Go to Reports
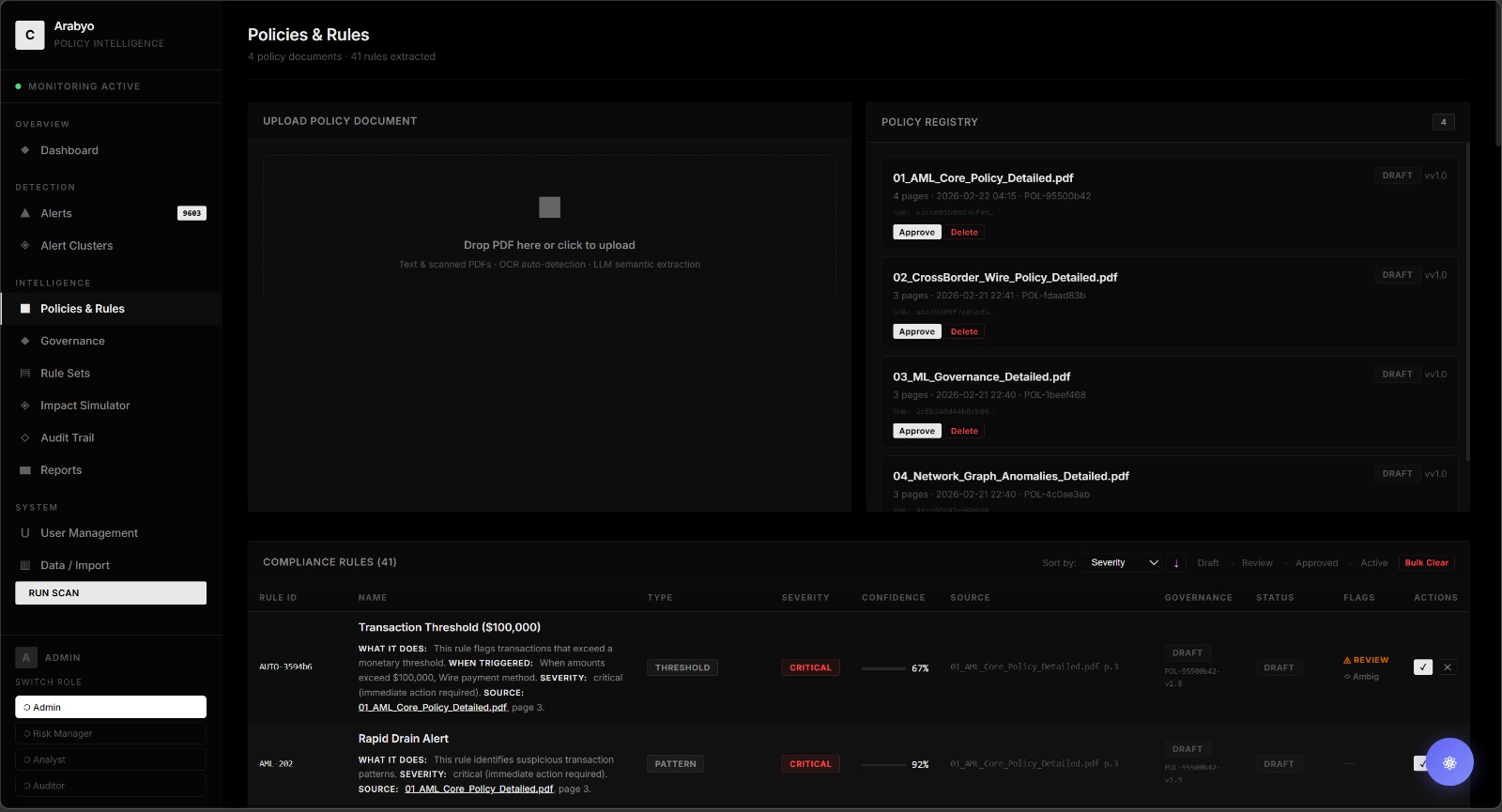This screenshot has width=1502, height=812. click(x=111, y=470)
